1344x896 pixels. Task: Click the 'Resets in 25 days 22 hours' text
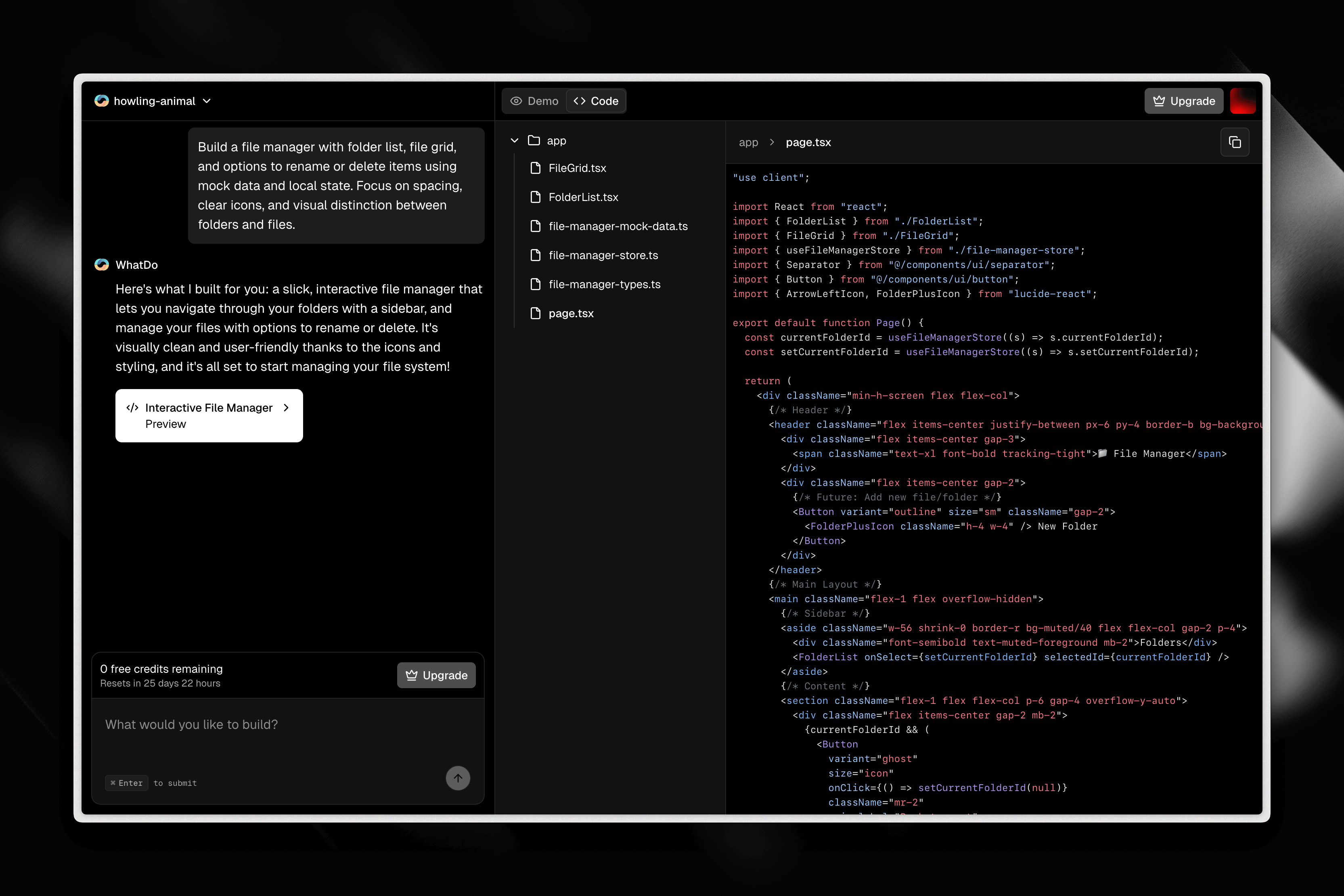coord(160,683)
